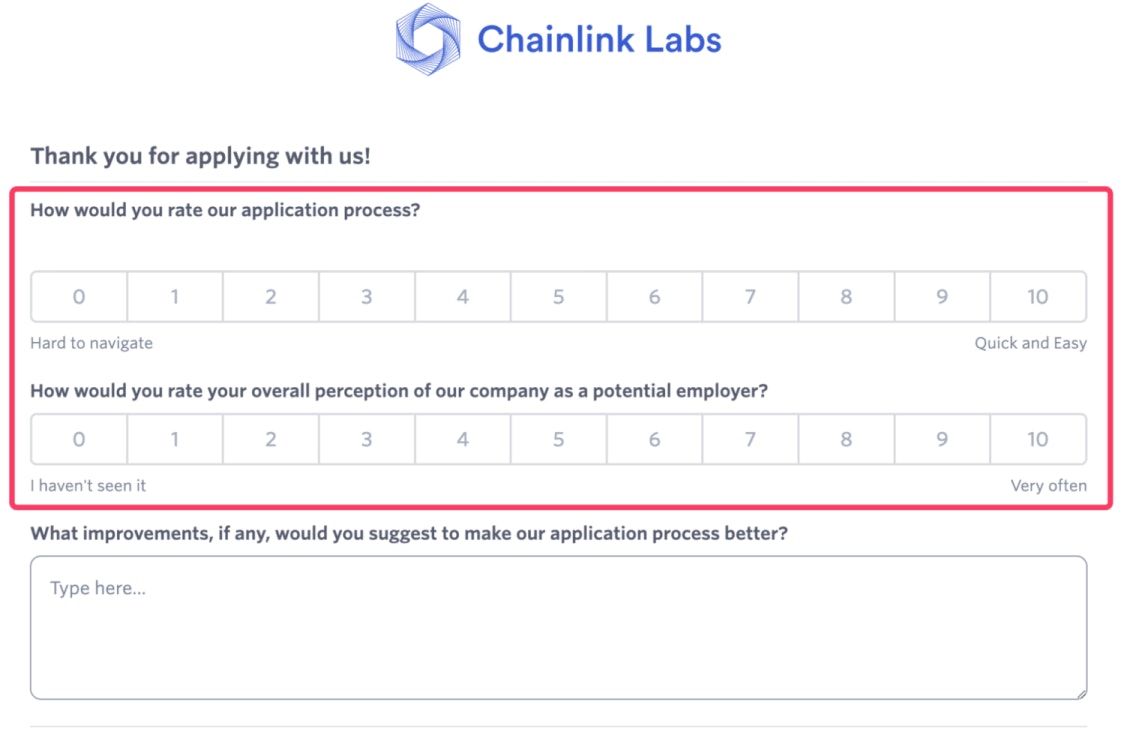Click the 'Quick and Easy' scale label
The height and width of the screenshot is (735, 1124).
click(x=1030, y=343)
